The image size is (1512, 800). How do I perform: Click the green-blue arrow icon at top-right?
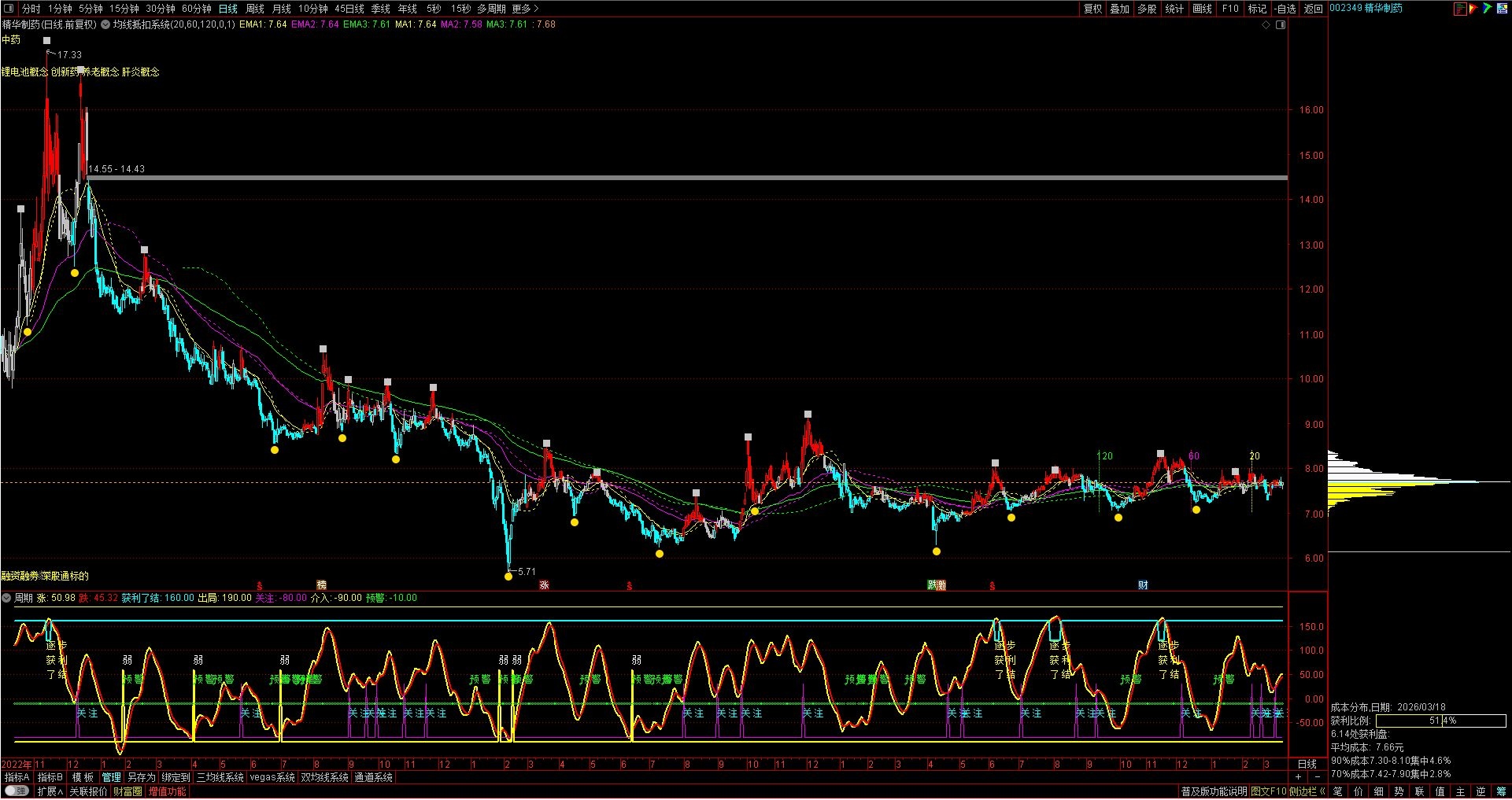[1487, 9]
